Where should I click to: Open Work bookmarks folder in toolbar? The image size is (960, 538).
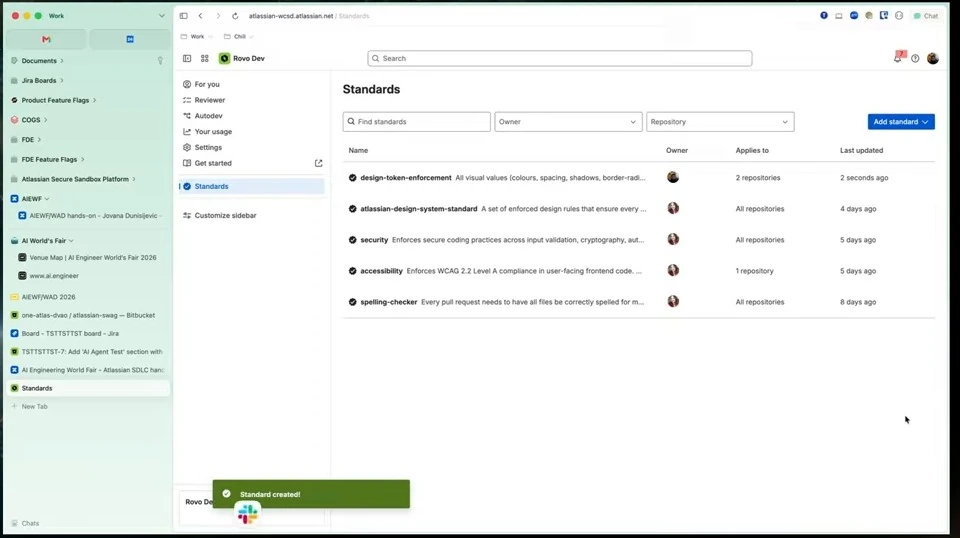197,37
